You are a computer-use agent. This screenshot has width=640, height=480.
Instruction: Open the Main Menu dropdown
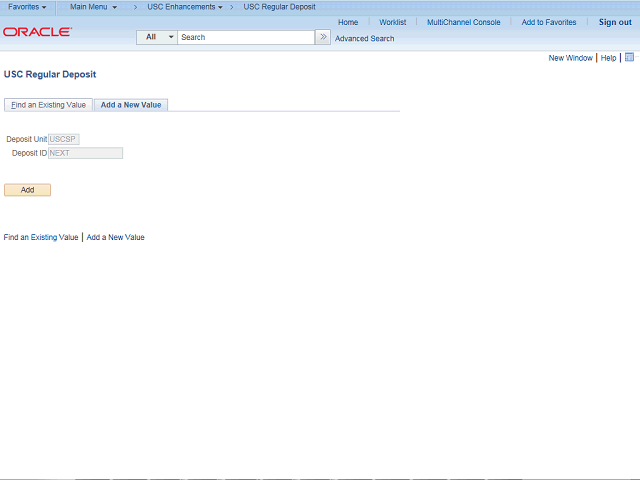pos(93,7)
